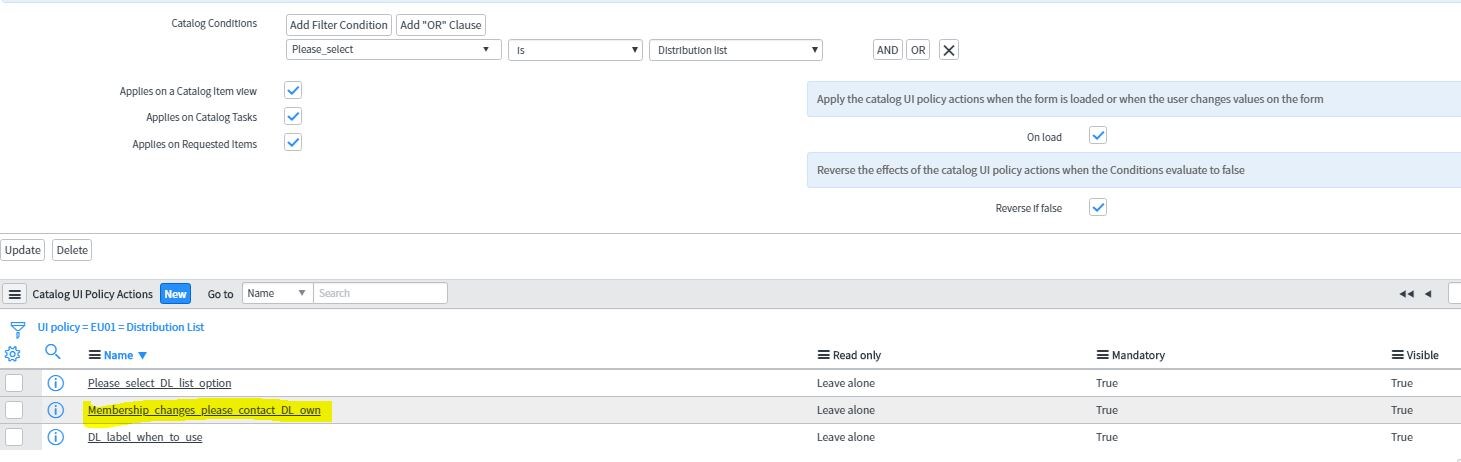Open the 'is' operator dropdown
The height and width of the screenshot is (462, 1461).
pos(575,50)
